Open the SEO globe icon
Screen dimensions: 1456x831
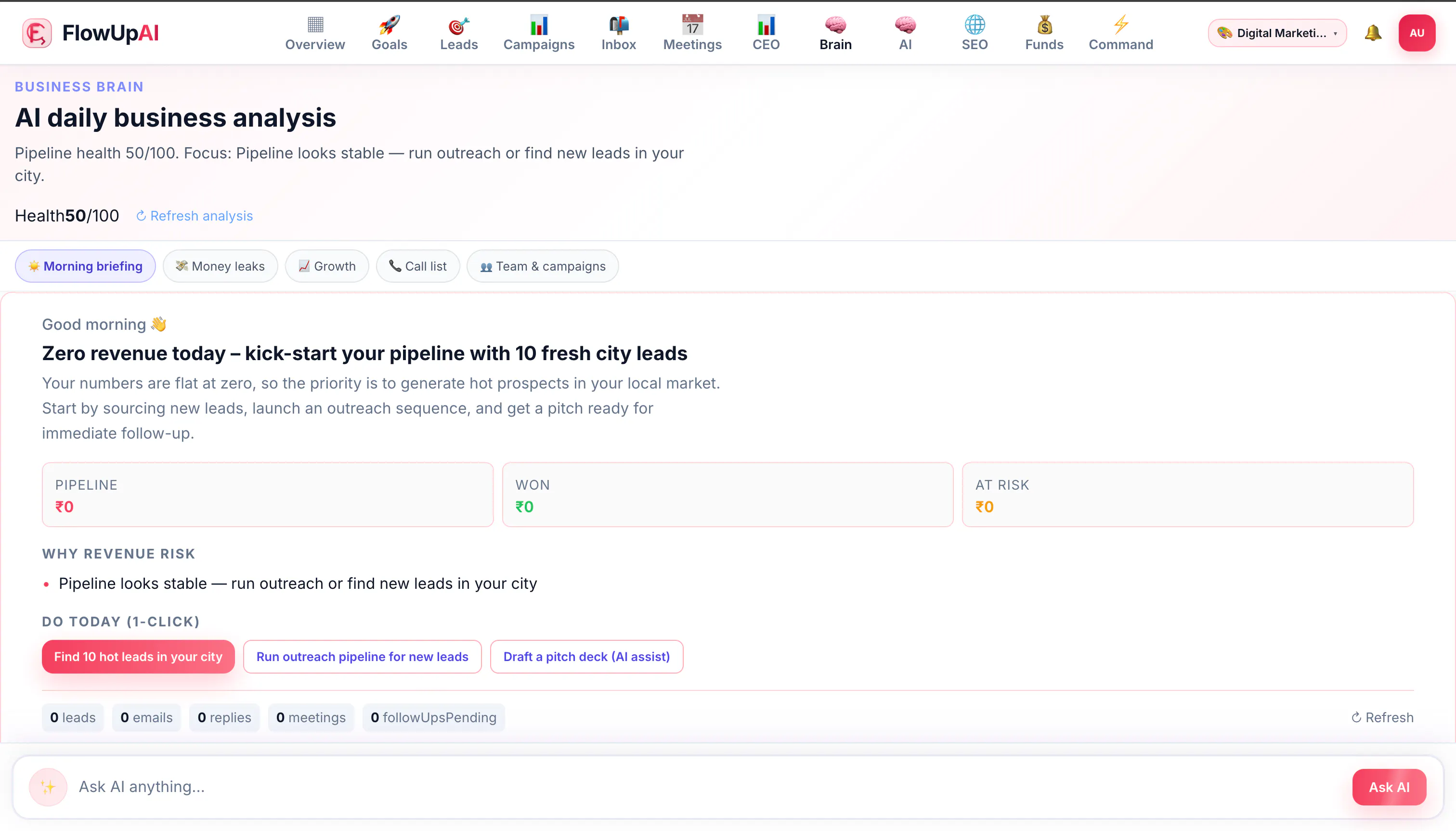[975, 25]
